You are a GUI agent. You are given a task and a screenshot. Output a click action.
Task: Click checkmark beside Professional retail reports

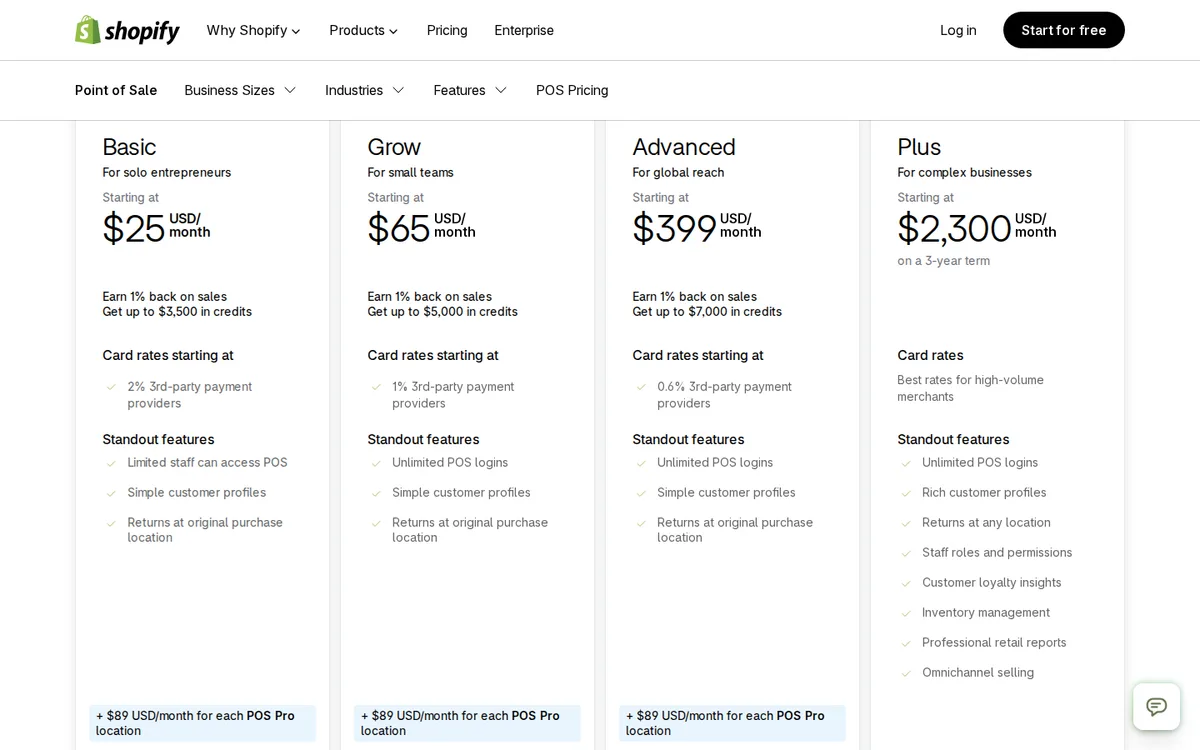pyautogui.click(x=906, y=643)
